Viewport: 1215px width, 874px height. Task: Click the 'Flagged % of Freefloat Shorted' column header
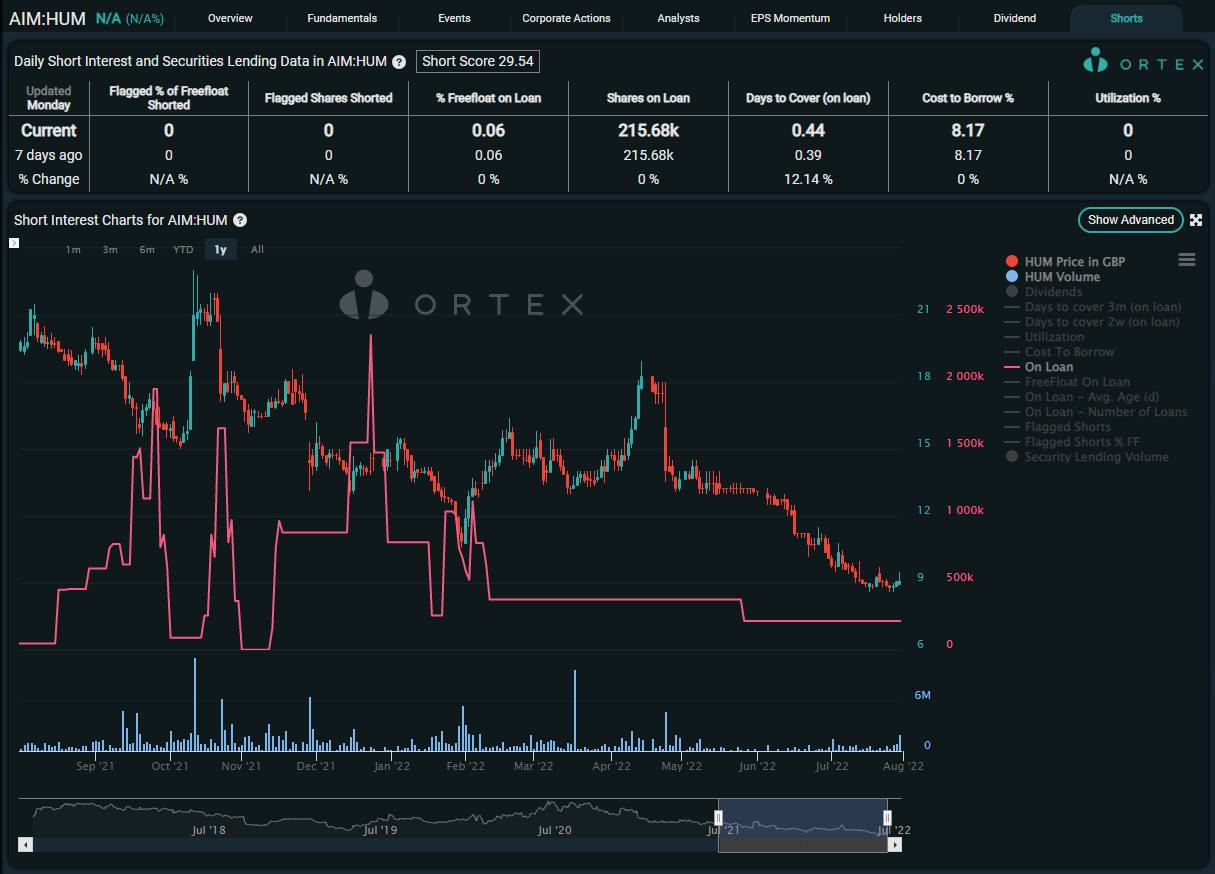169,98
